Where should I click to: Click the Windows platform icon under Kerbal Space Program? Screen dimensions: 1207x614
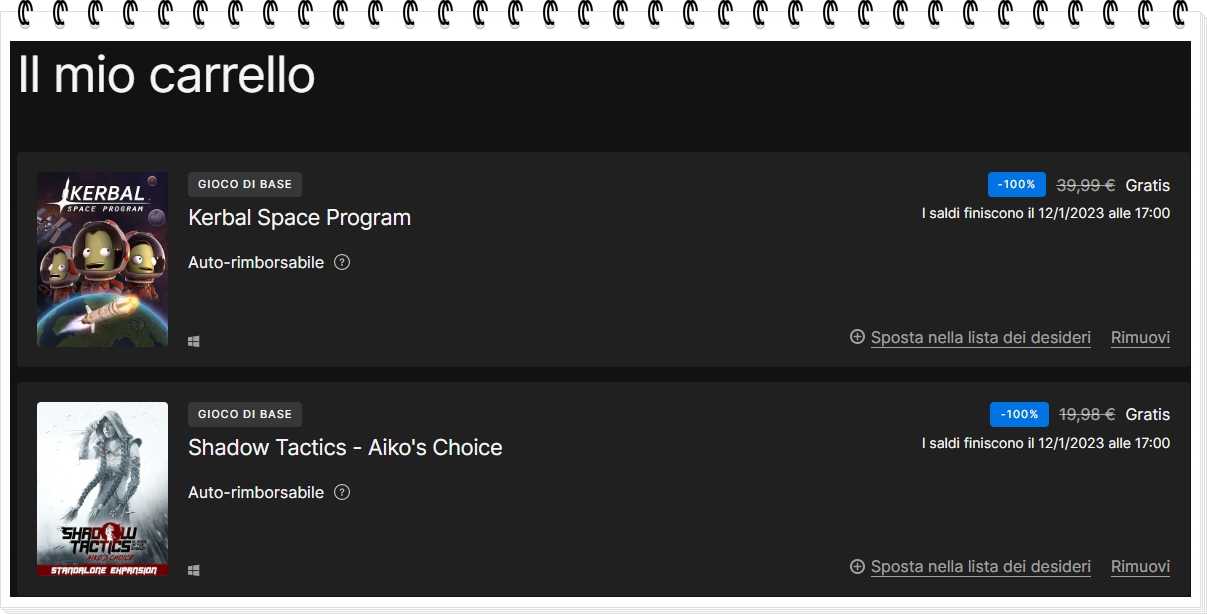click(194, 341)
